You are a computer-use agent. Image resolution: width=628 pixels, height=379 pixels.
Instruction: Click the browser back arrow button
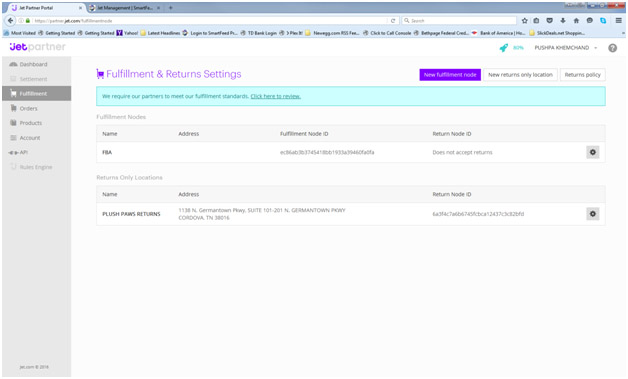[11, 20]
